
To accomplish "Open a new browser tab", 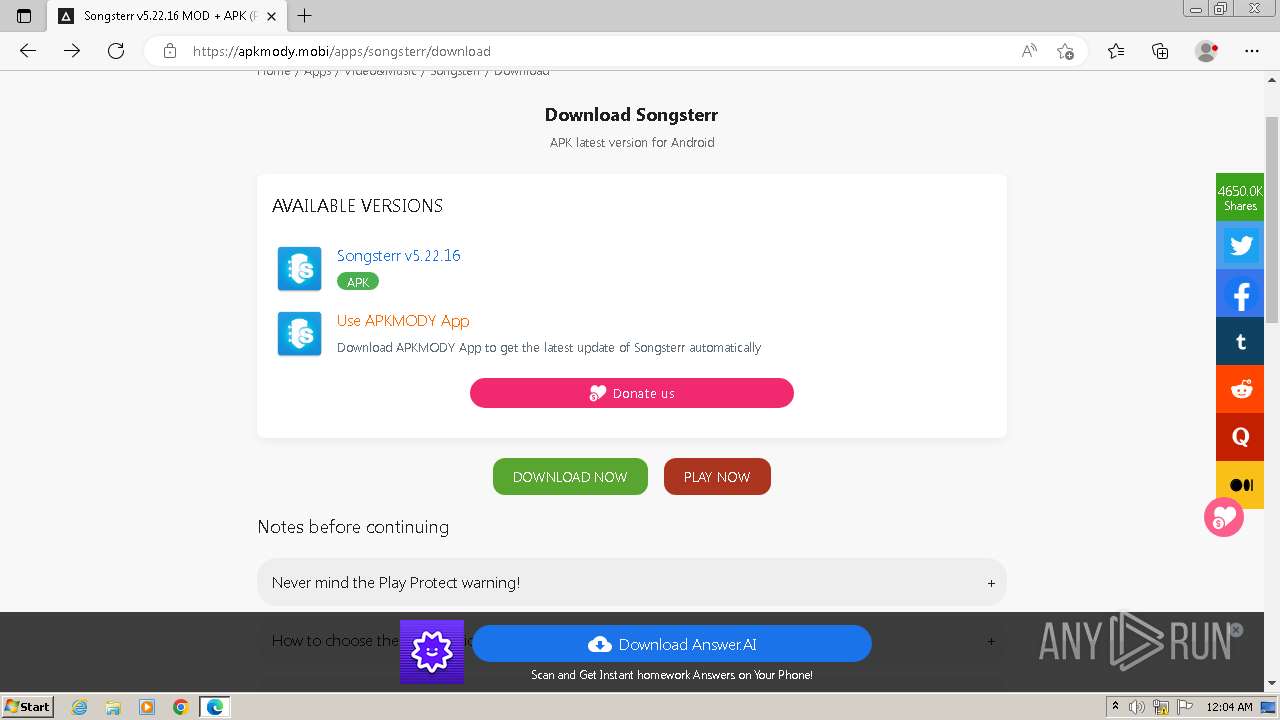I will click(x=305, y=16).
